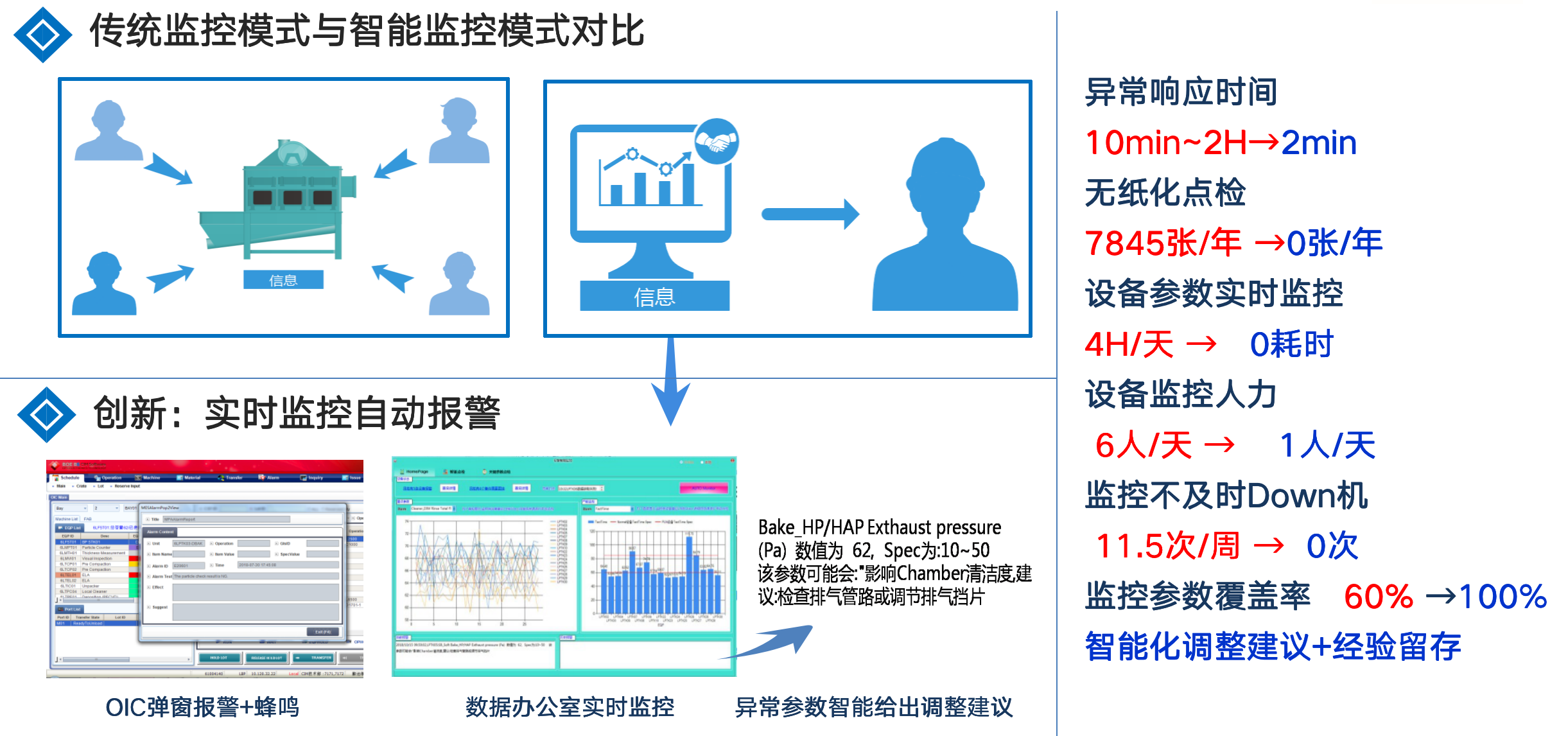Click the Alarm Text field in popup
Viewport: 1568px width, 736px height.
(254, 577)
